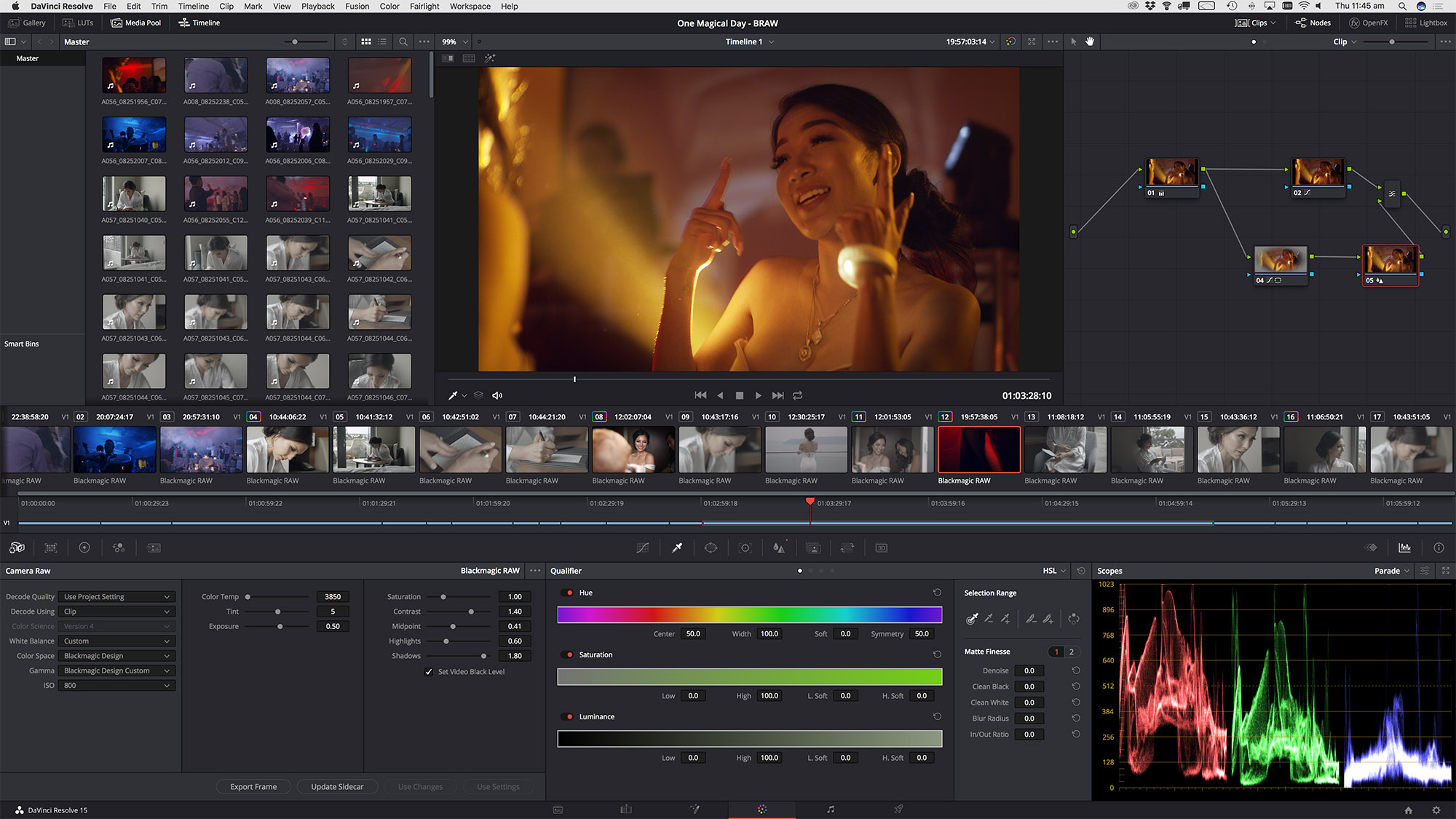Toggle Set Video Black Level checkbox

(429, 671)
